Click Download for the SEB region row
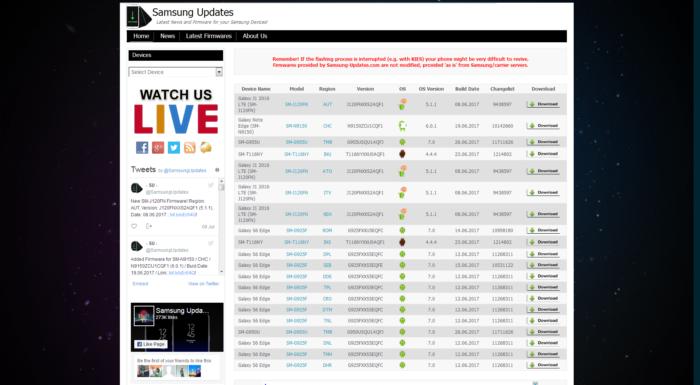This screenshot has width=700, height=385. click(x=543, y=265)
